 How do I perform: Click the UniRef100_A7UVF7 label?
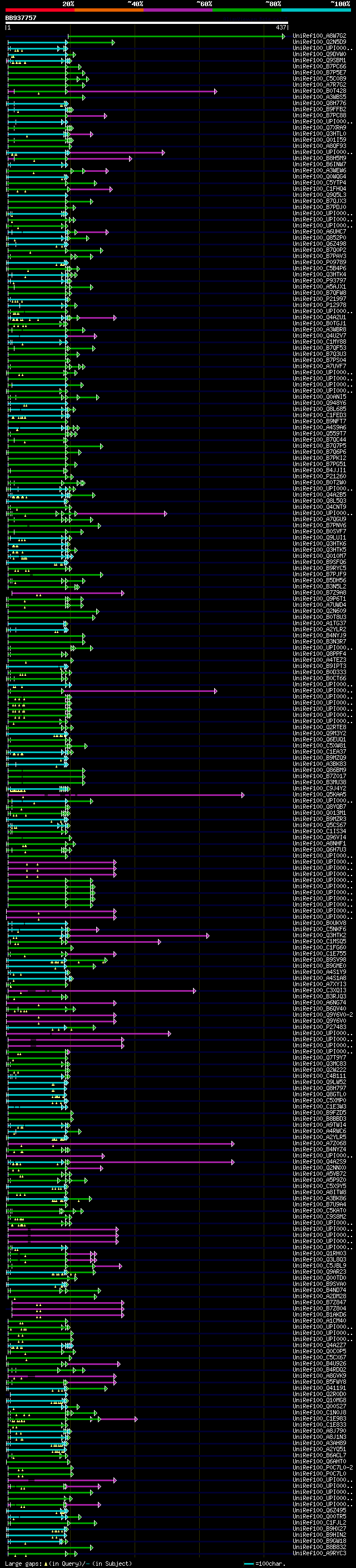coord(319,366)
